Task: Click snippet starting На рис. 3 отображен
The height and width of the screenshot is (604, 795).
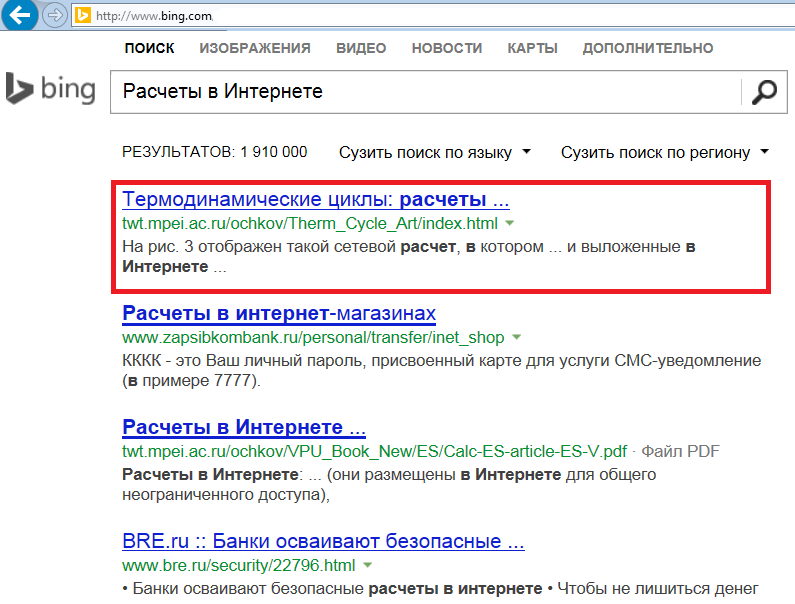Action: 409,257
